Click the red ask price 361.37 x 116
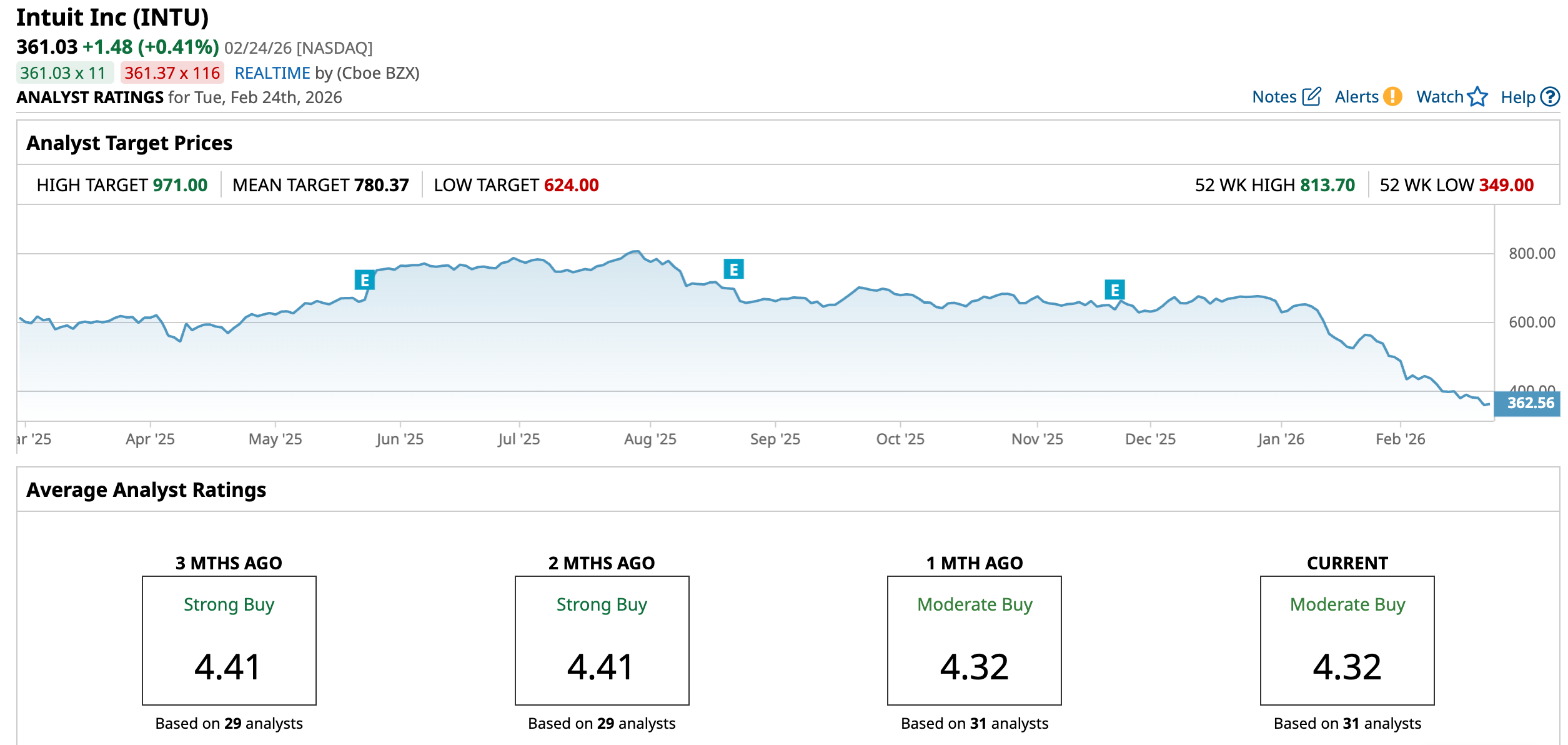Screen dimensions: 1568x745 (172, 73)
